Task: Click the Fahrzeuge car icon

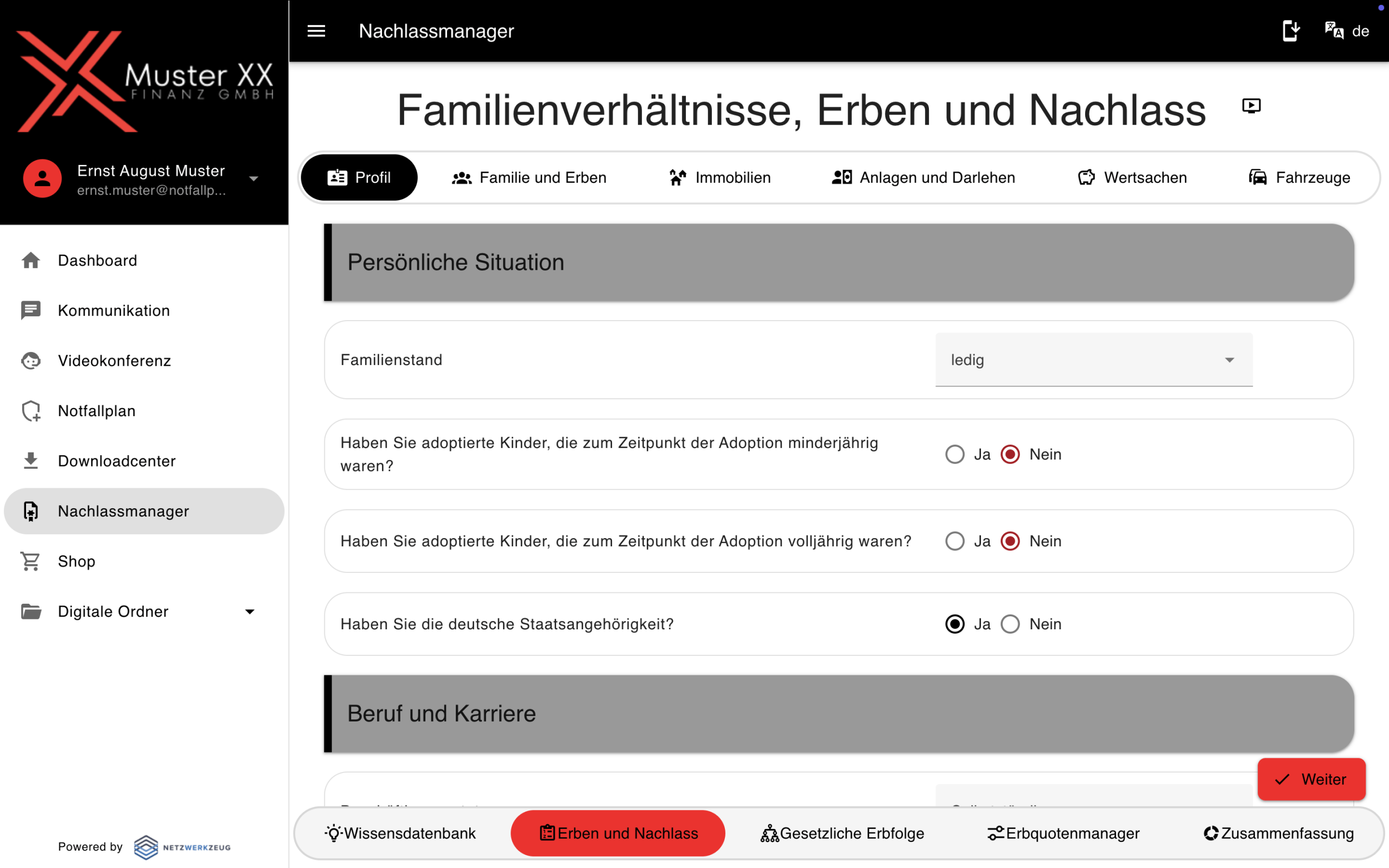Action: (1257, 178)
